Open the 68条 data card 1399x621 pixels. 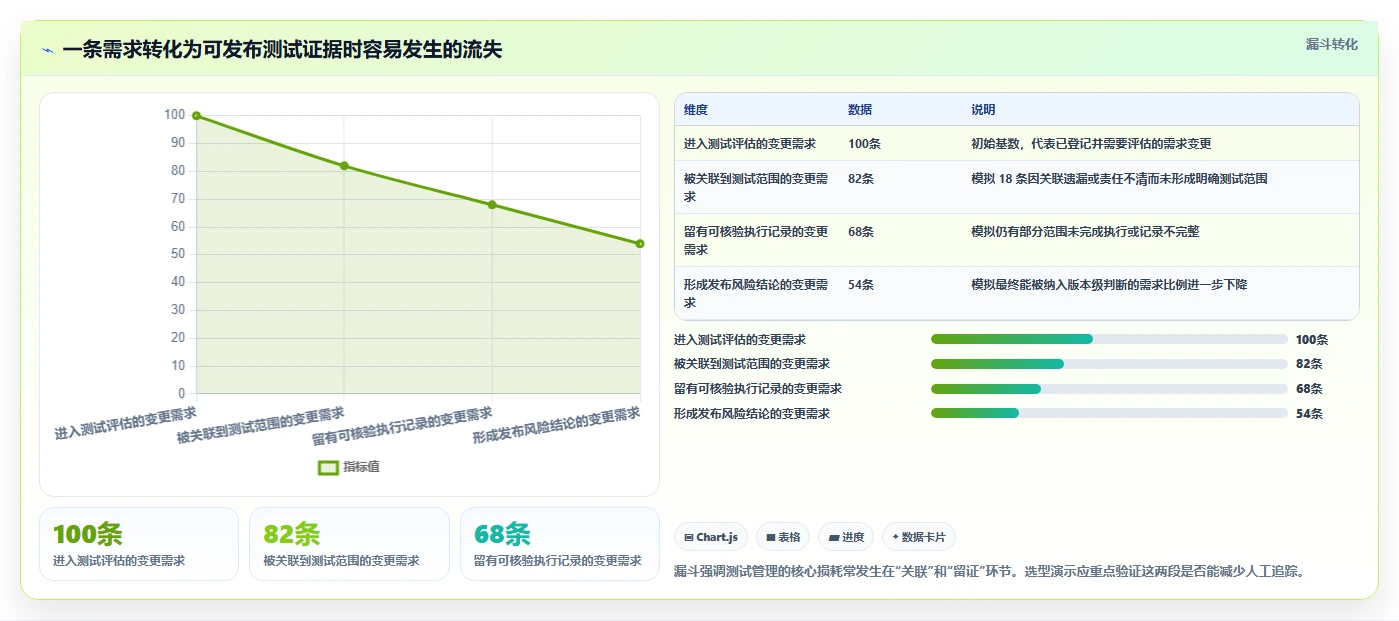pyautogui.click(x=560, y=544)
